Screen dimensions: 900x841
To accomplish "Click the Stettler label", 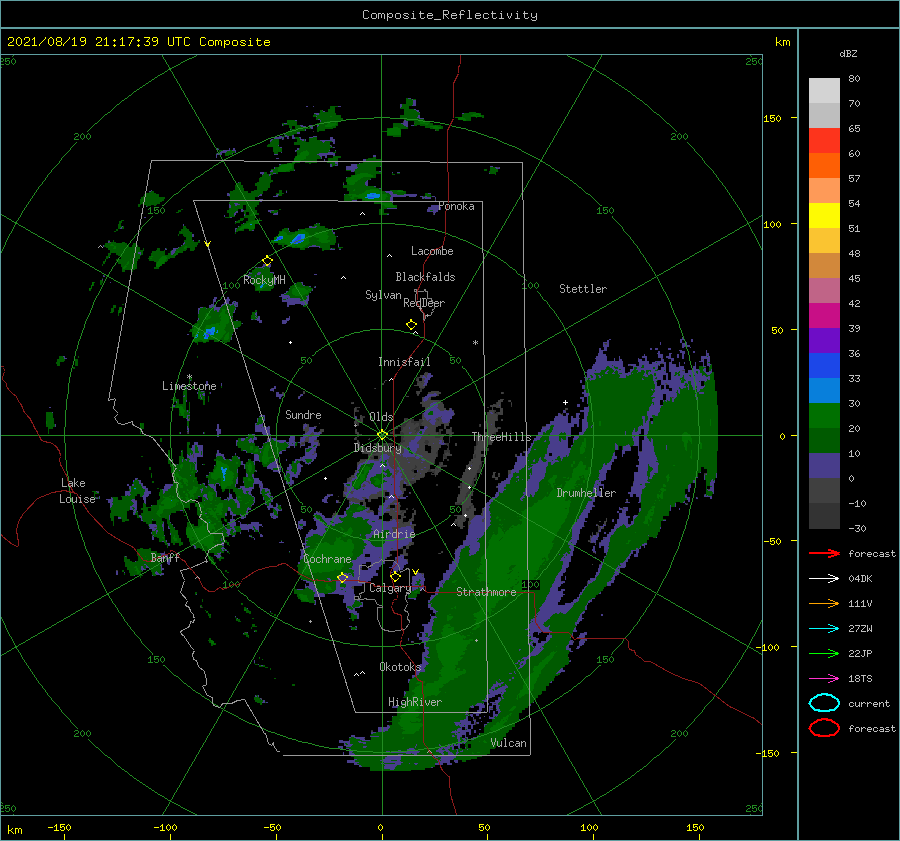I will pos(583,289).
